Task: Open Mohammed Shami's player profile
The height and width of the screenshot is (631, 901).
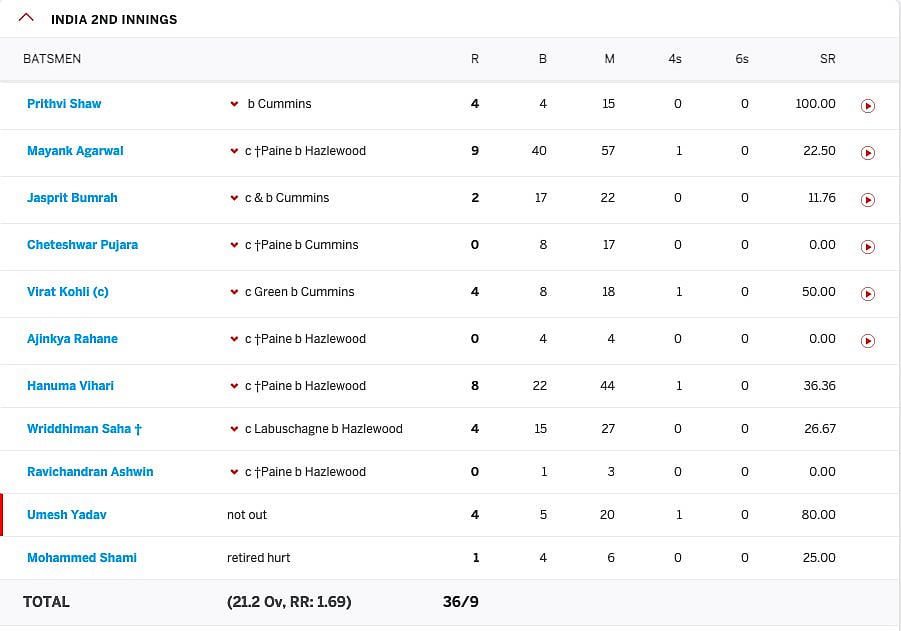Action: 81,557
